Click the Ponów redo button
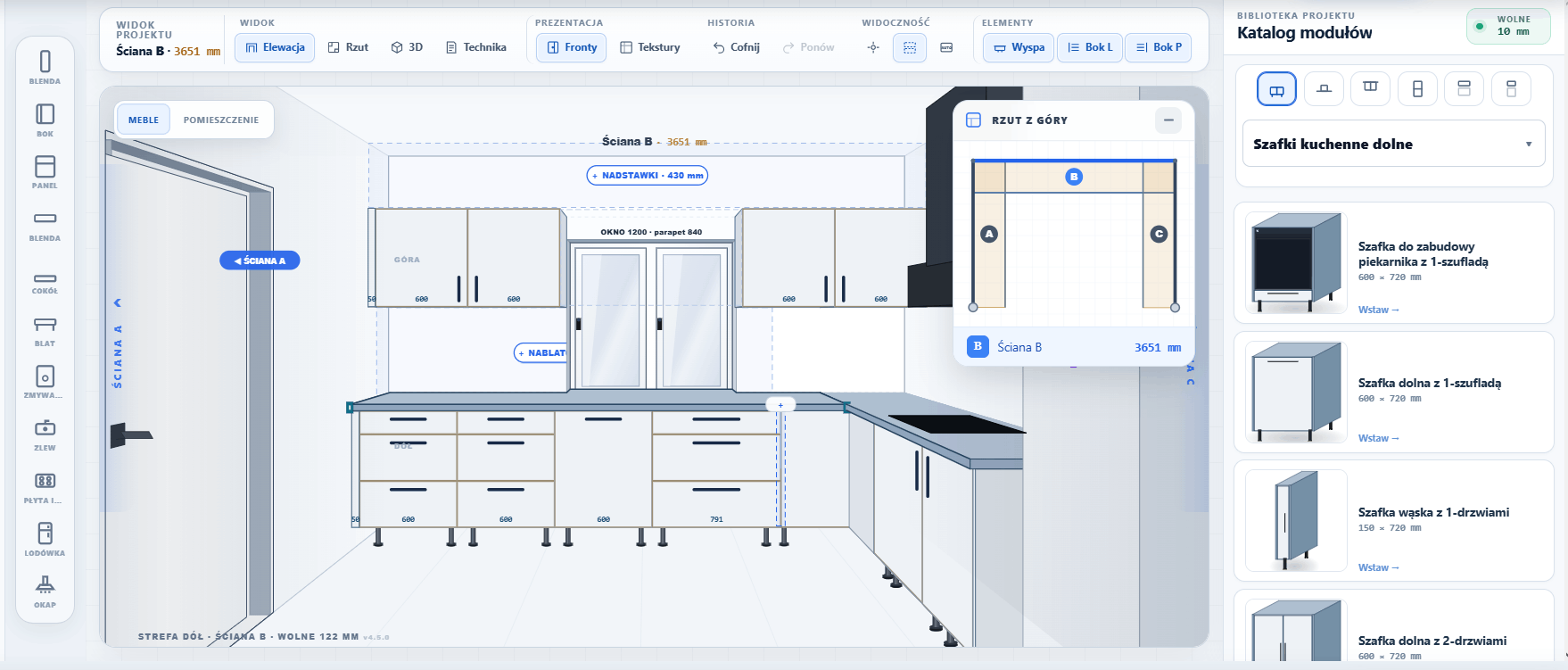Image resolution: width=1568 pixels, height=670 pixels. pos(808,47)
